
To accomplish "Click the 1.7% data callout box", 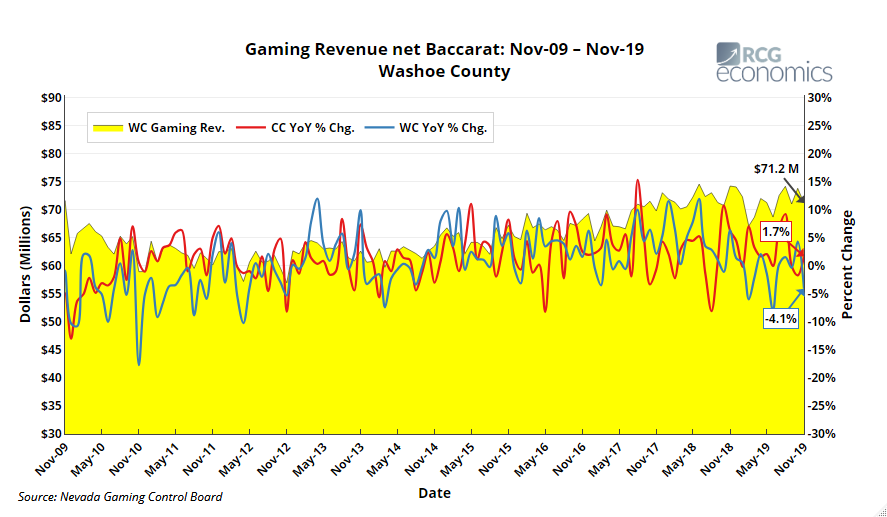I will pyautogui.click(x=776, y=232).
